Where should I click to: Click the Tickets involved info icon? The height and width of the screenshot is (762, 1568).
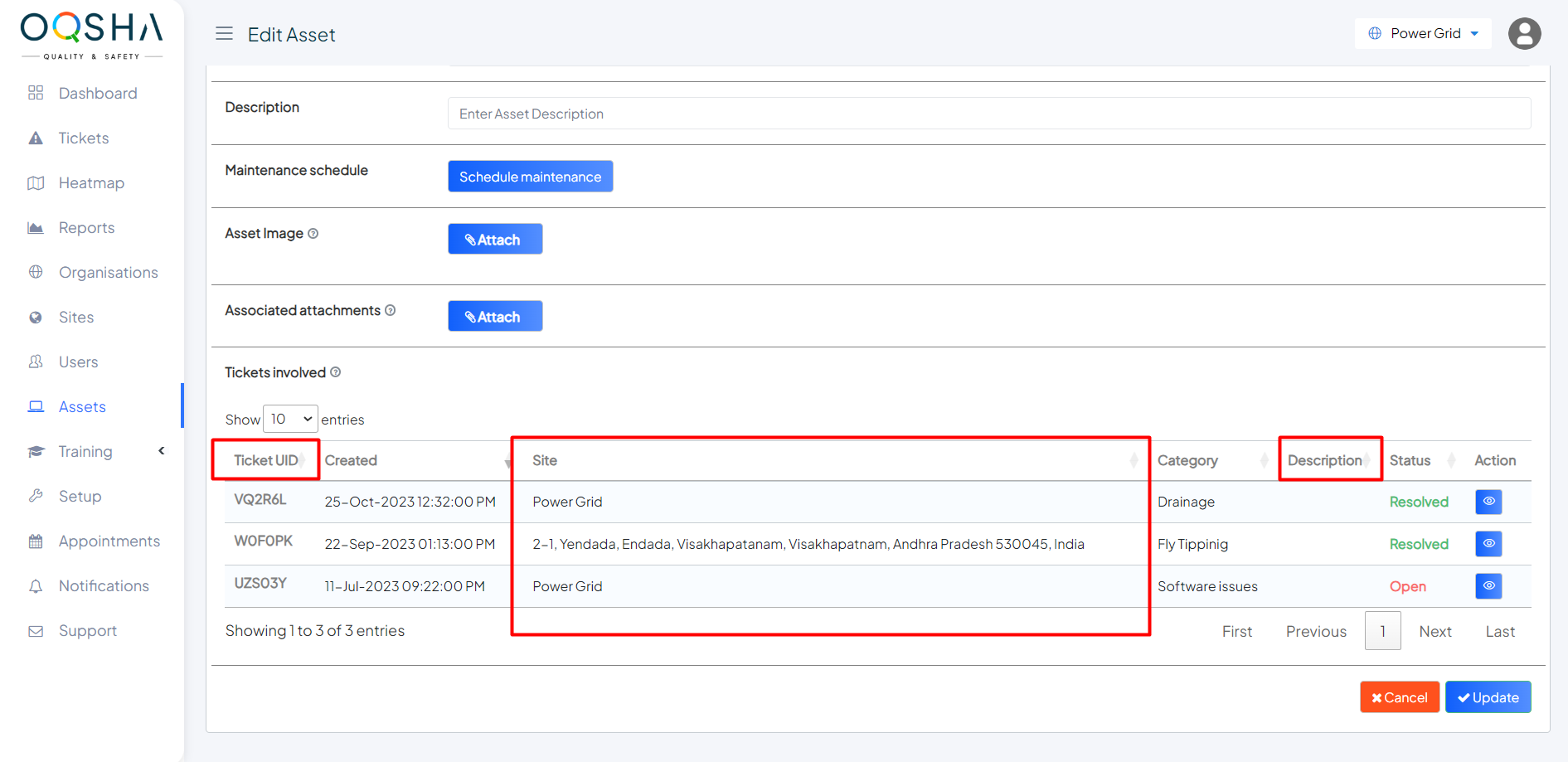pos(336,372)
